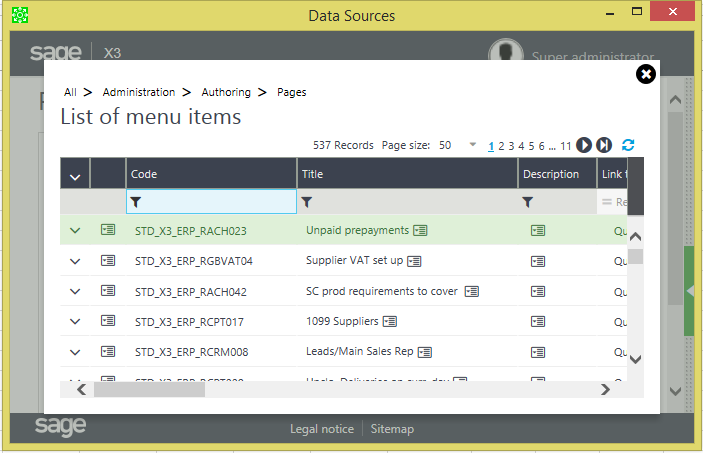703x453 pixels.
Task: Open Description icon in 1099 Suppliers row
Action: point(538,322)
